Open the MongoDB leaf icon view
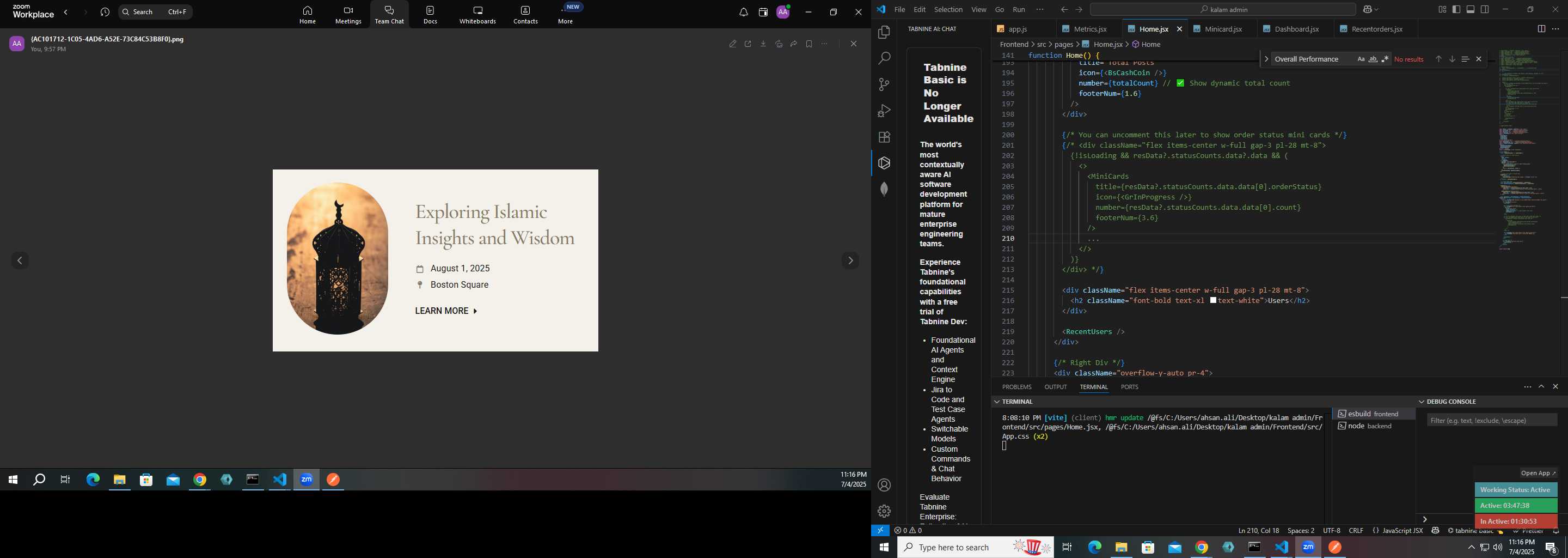This screenshot has height=558, width=1568. [884, 190]
